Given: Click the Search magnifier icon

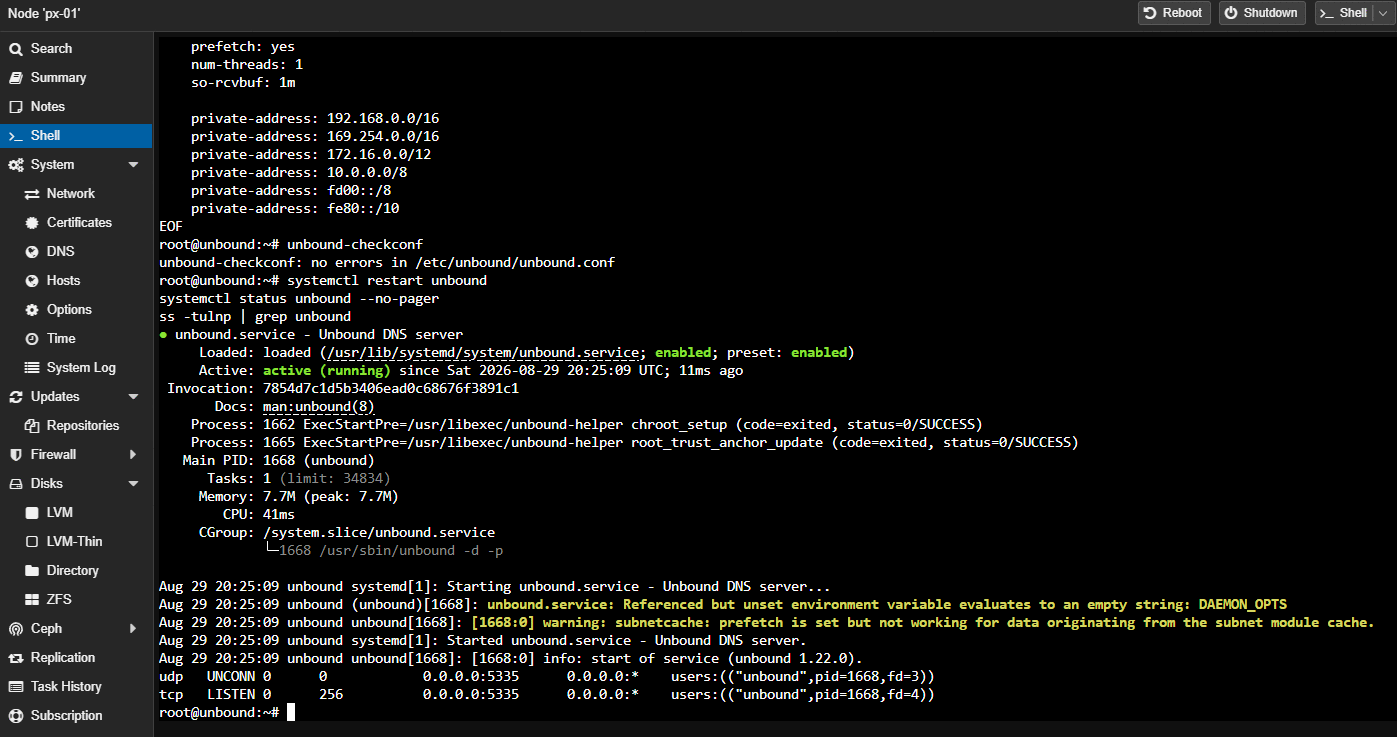Looking at the screenshot, I should (x=15, y=48).
